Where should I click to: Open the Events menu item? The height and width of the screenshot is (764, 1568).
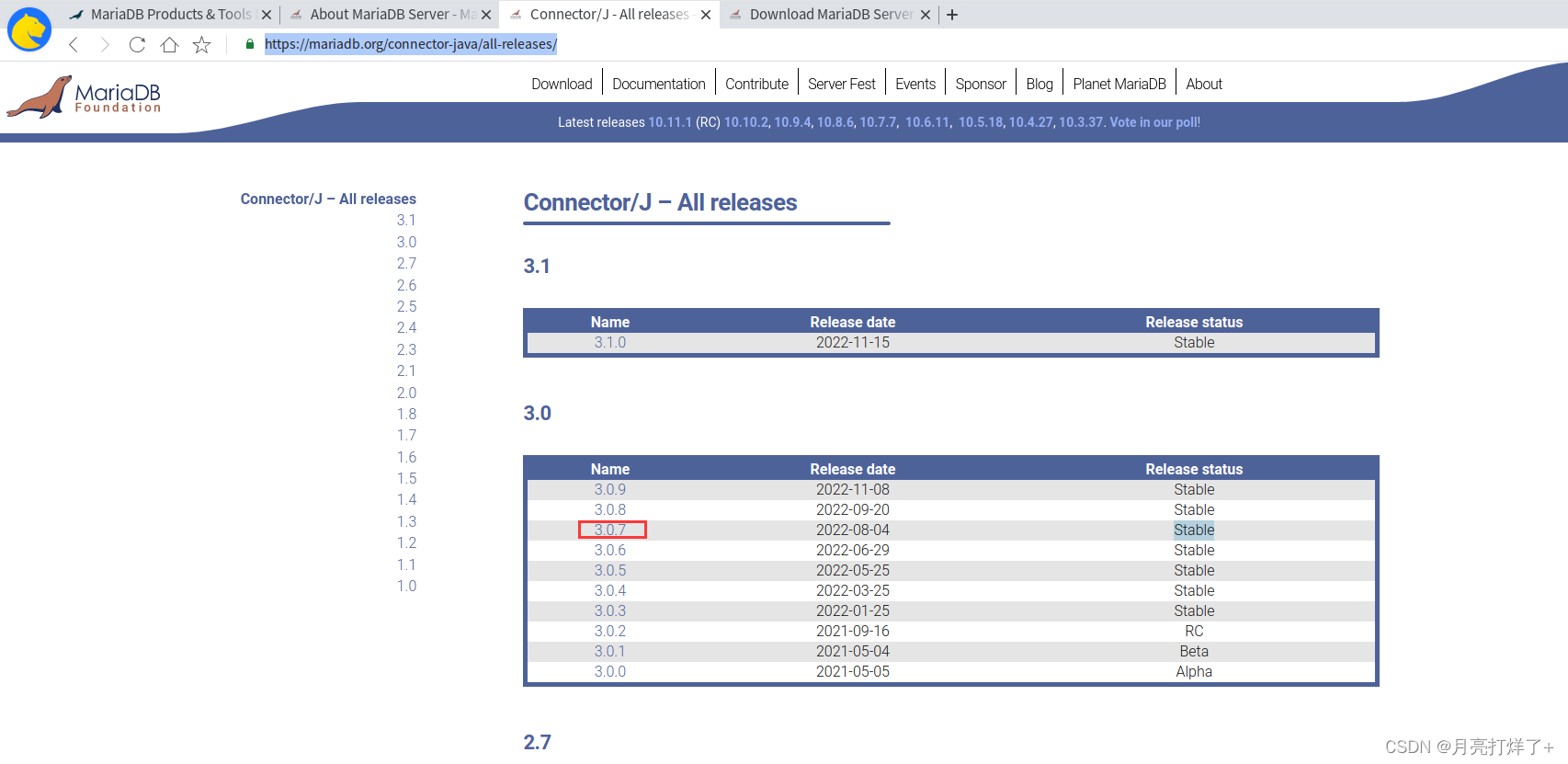915,84
